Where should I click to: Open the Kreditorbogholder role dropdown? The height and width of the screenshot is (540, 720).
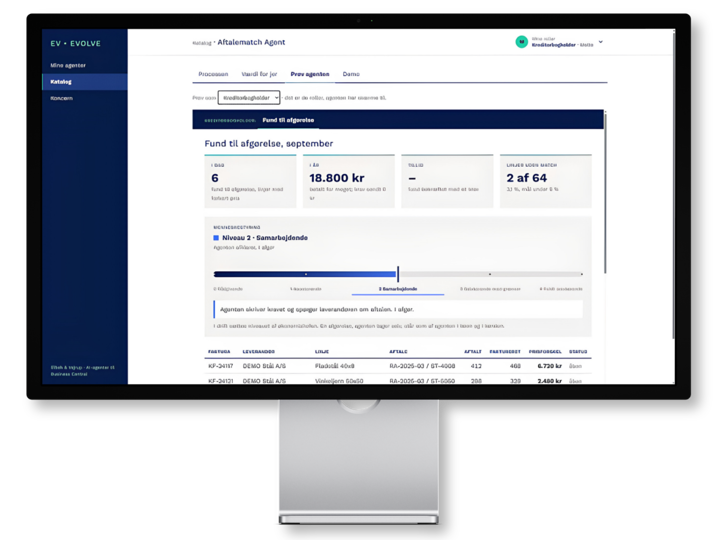(249, 98)
